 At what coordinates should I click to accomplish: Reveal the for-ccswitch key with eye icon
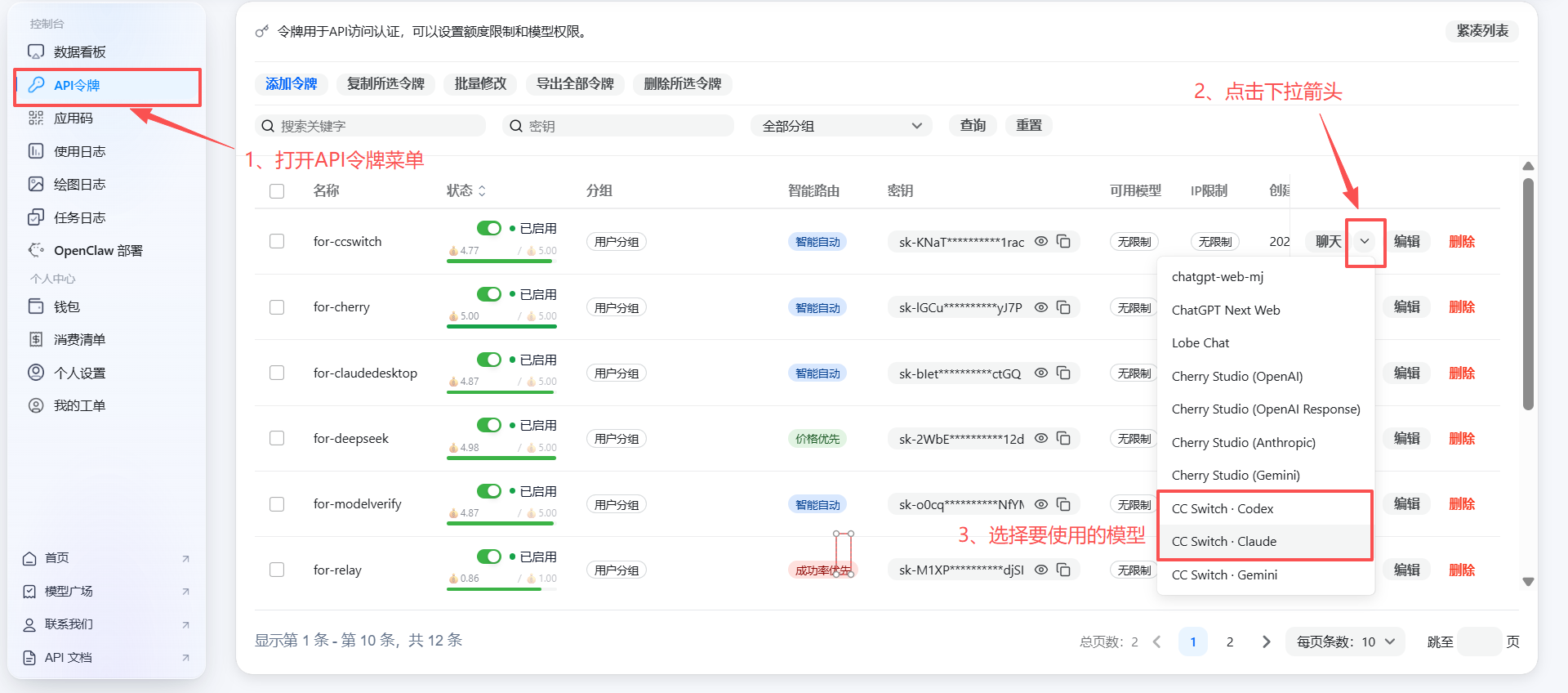1041,241
